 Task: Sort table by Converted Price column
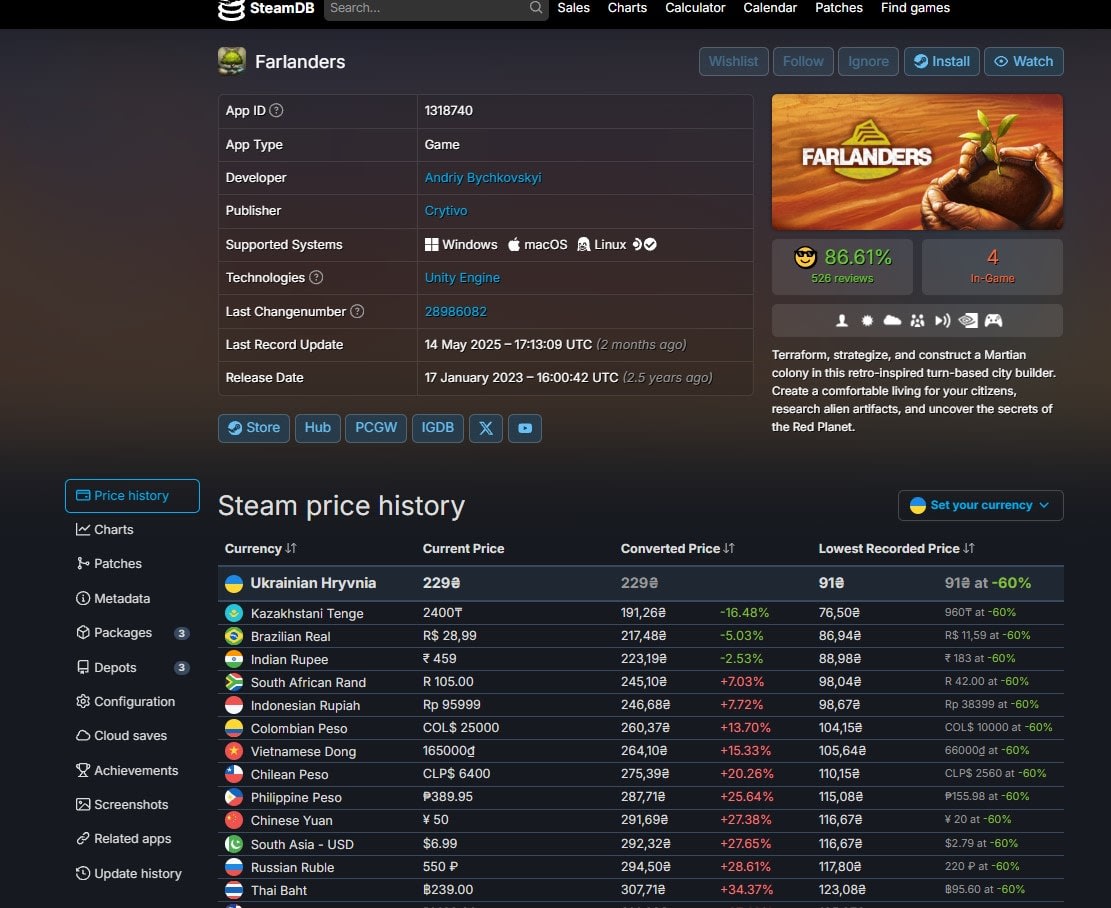click(x=677, y=549)
